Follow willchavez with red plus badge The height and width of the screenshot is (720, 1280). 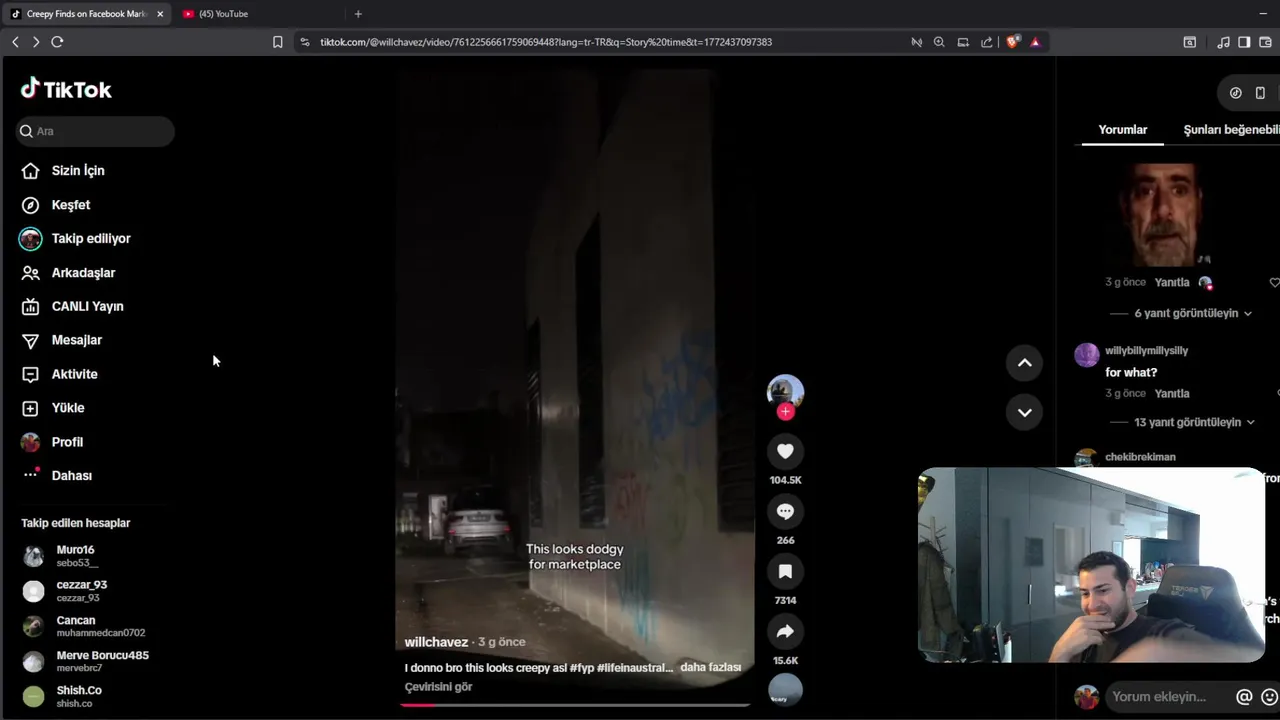pos(785,412)
